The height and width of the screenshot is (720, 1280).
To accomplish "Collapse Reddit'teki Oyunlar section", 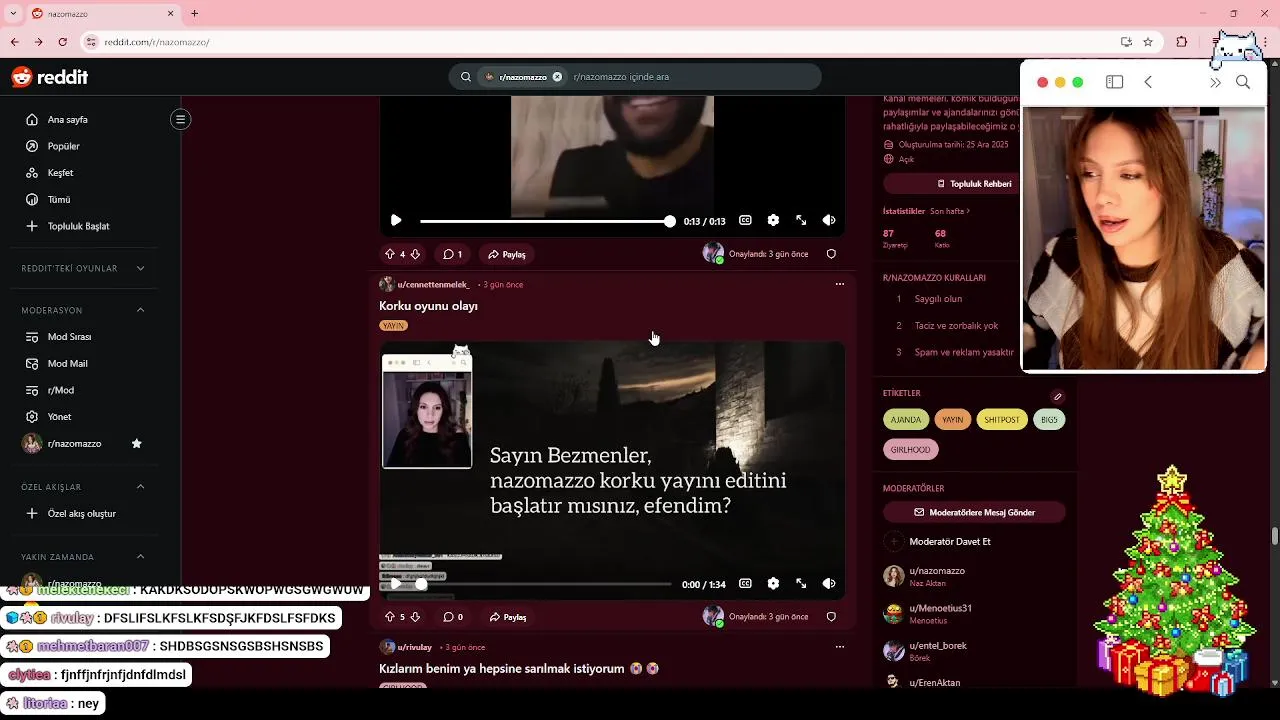I will 140,268.
